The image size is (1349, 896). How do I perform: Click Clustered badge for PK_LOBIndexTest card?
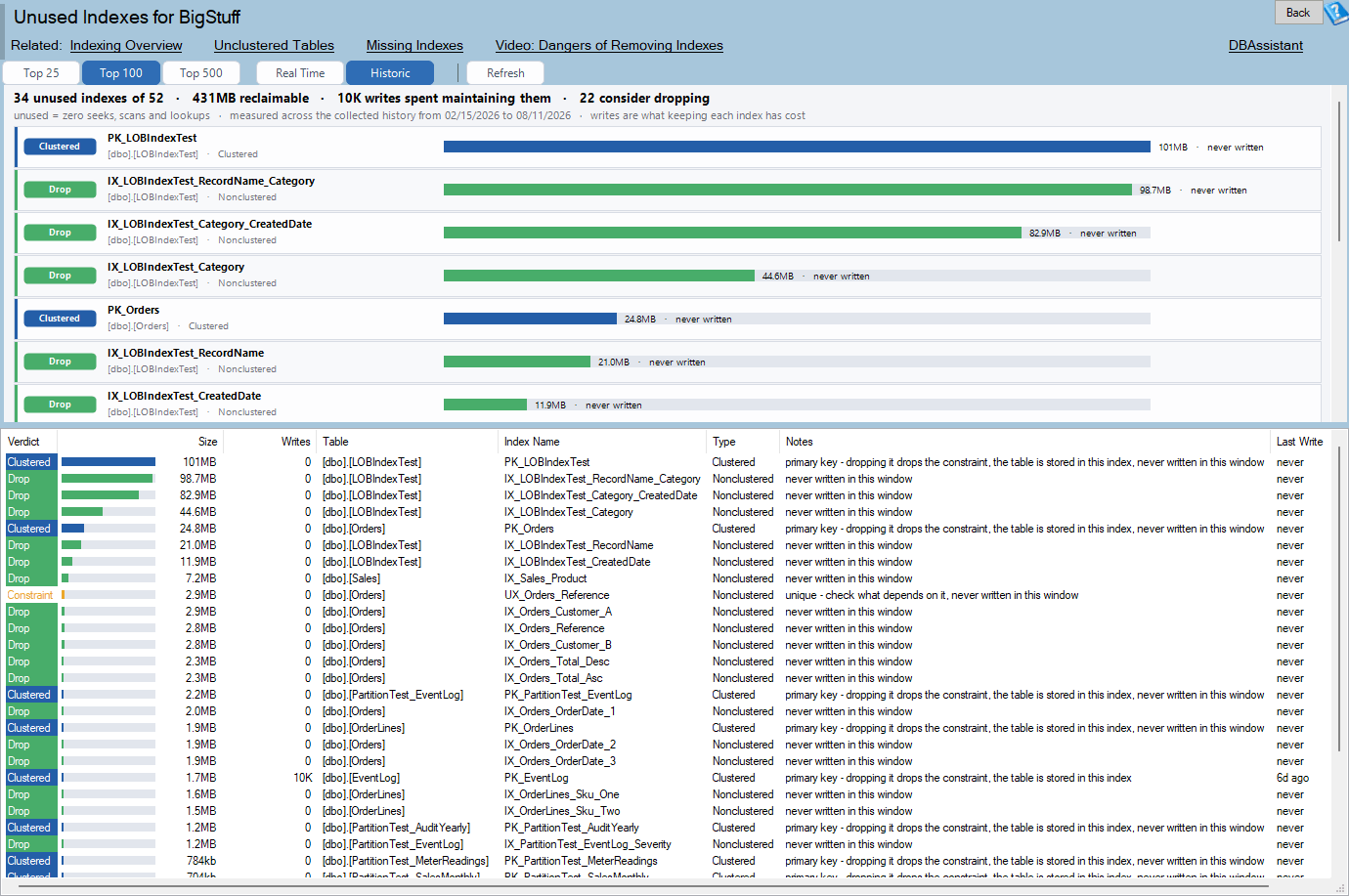tap(60, 147)
